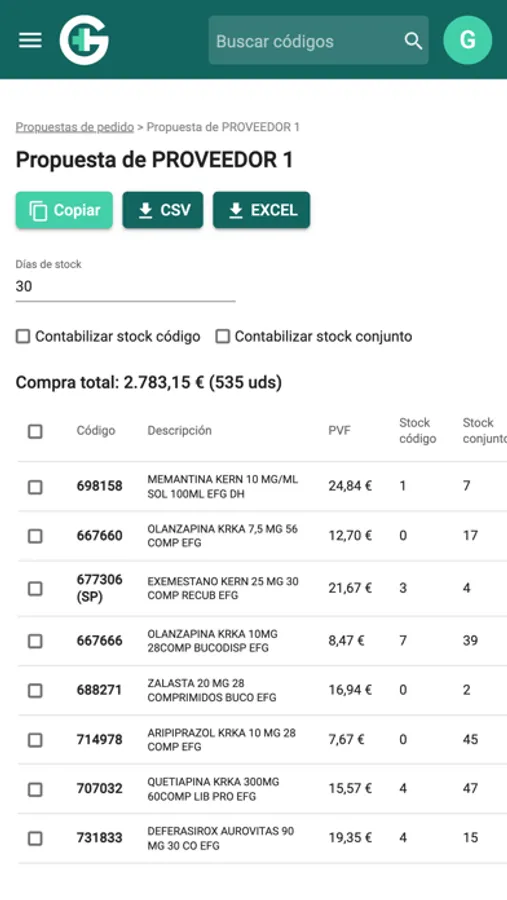This screenshot has width=507, height=900.
Task: Select the row checkbox for 731833
Action: tap(35, 839)
